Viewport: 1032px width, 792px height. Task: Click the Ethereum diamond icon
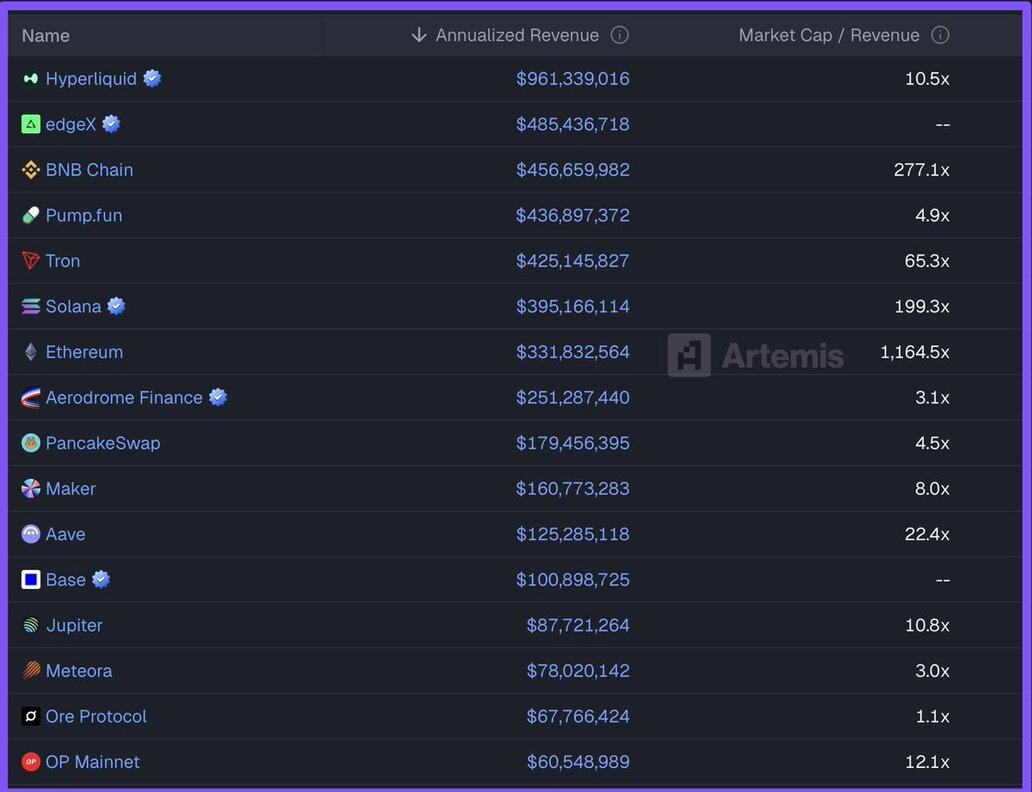pos(31,352)
